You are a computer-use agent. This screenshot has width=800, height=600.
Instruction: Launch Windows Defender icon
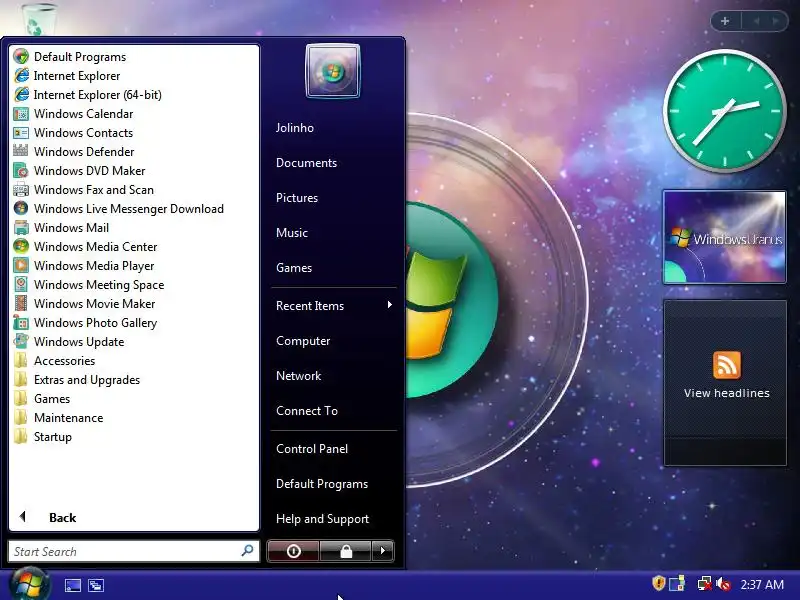tap(21, 152)
